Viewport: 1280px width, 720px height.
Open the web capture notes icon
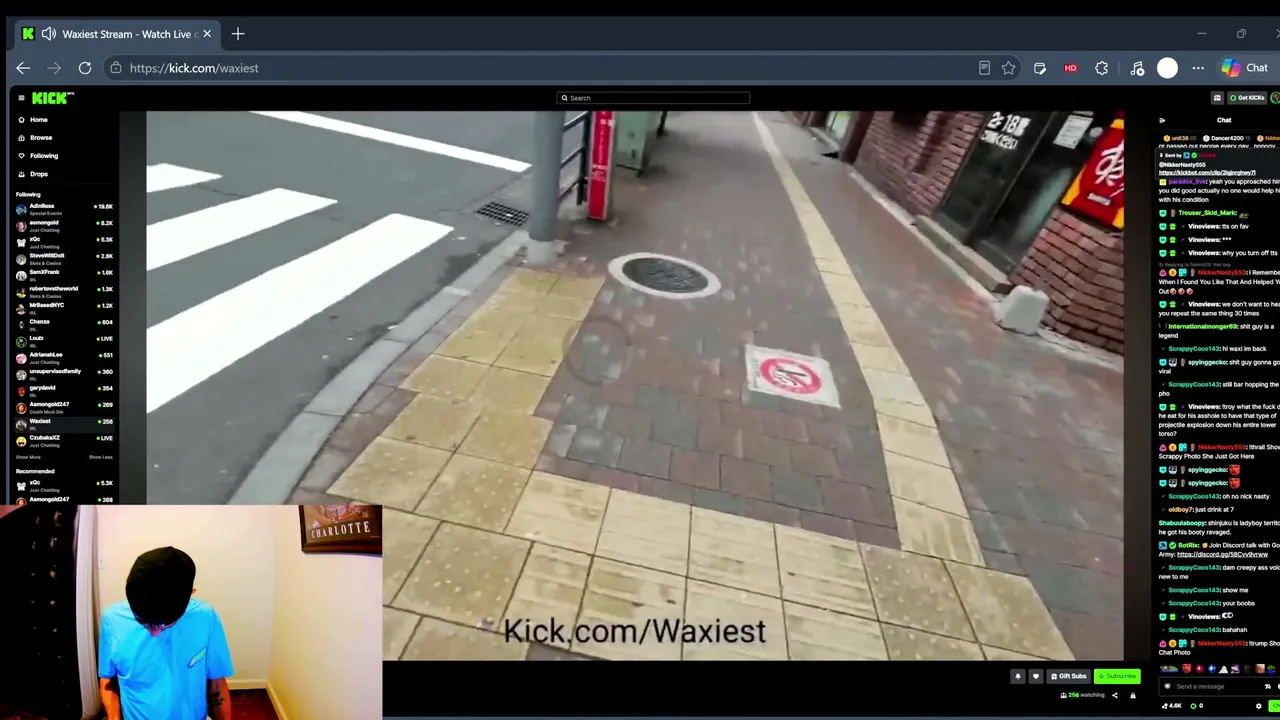(x=1040, y=68)
